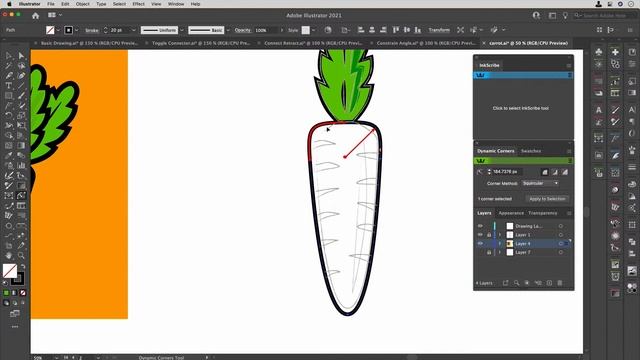Locate object with Layers panel magnifier icon

tap(516, 283)
